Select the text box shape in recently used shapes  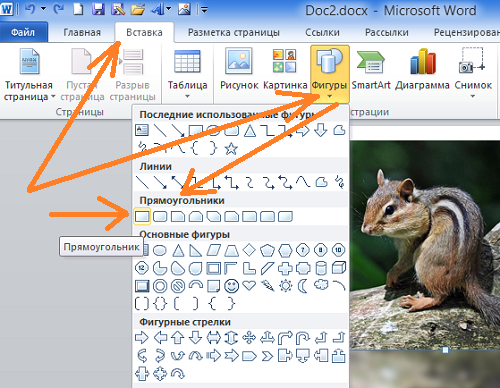tap(142, 130)
